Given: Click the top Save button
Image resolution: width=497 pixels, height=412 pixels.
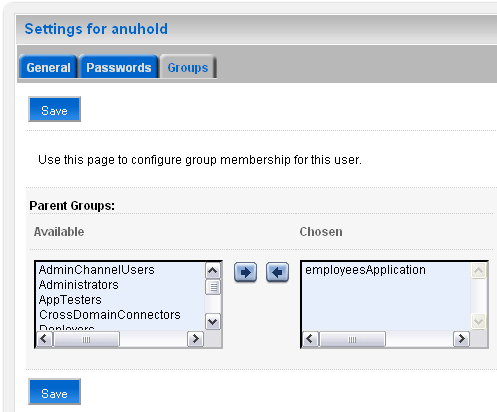Looking at the screenshot, I should pyautogui.click(x=54, y=109).
